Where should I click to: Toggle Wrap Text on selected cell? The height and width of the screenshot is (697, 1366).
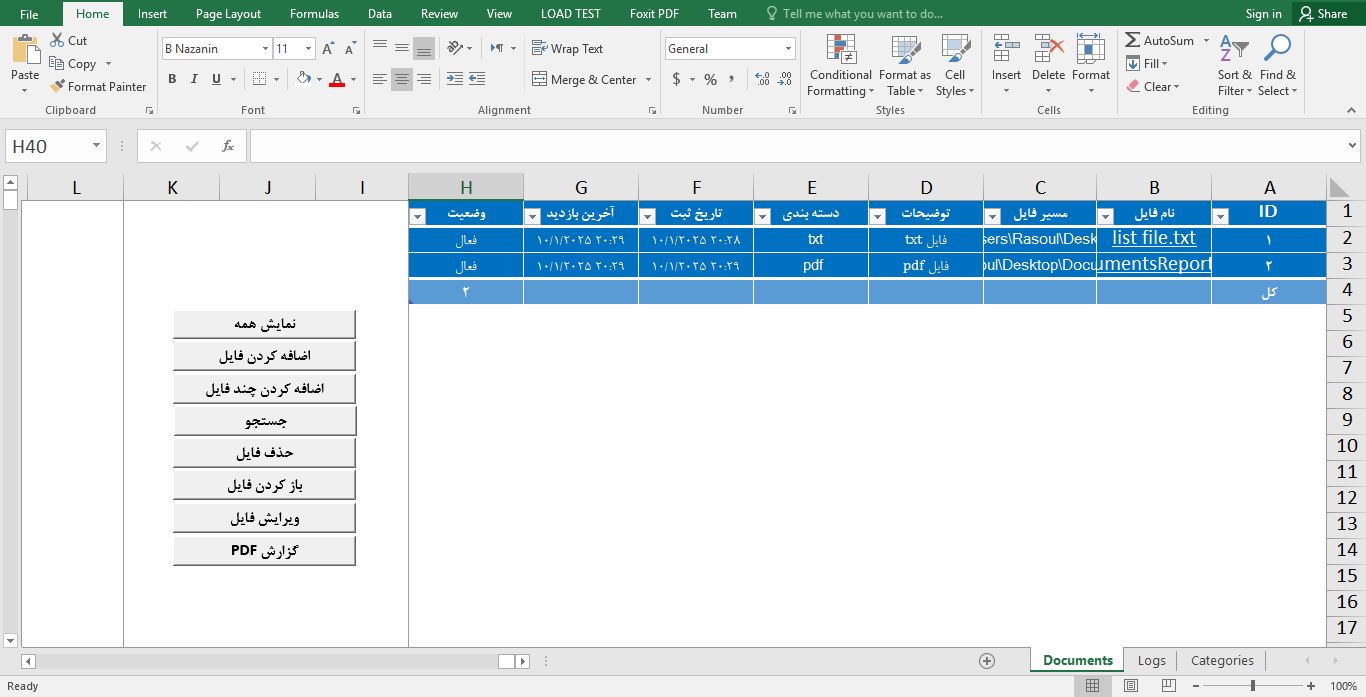(x=567, y=48)
